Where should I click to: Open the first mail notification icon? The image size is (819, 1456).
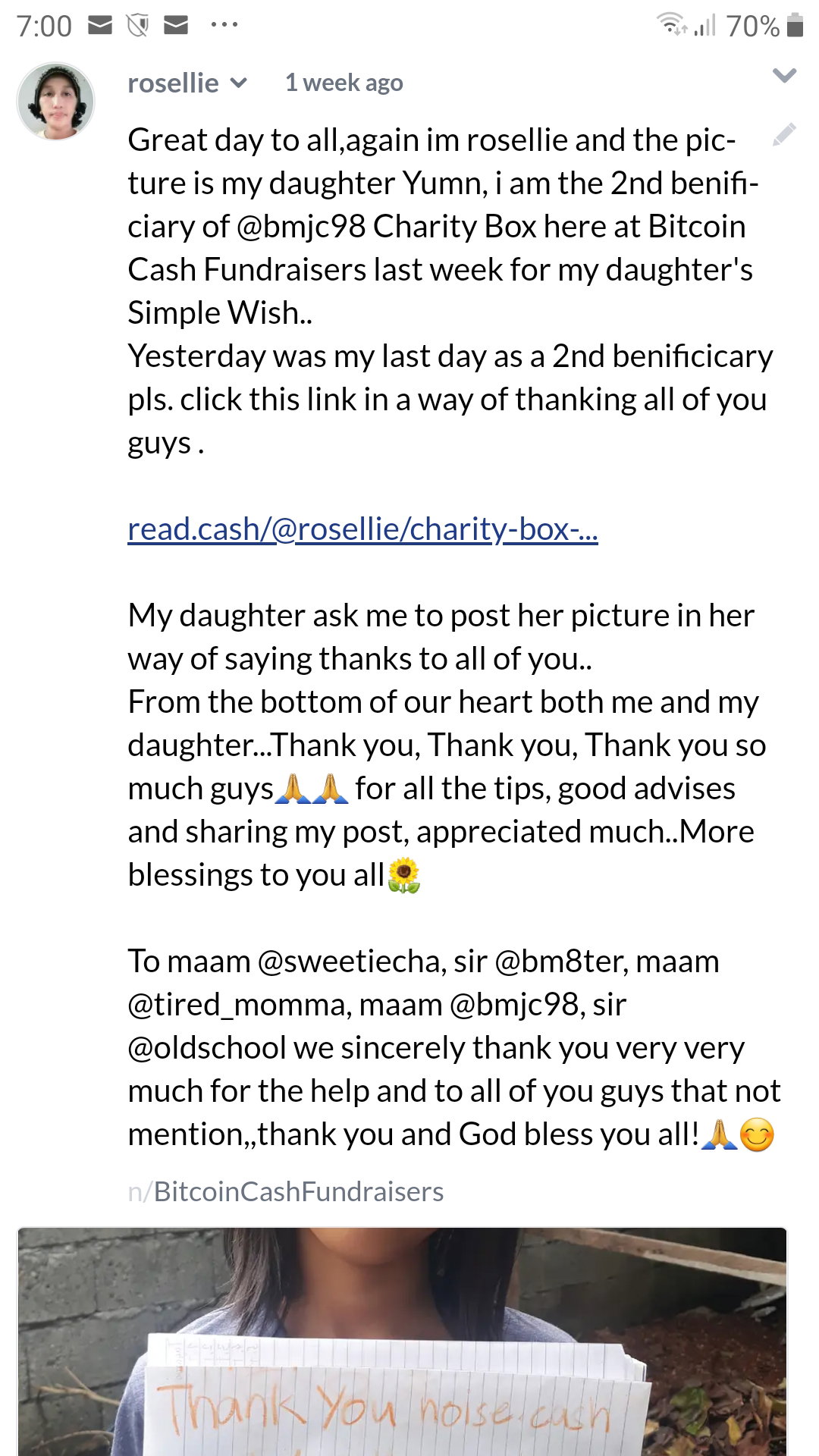tap(100, 26)
